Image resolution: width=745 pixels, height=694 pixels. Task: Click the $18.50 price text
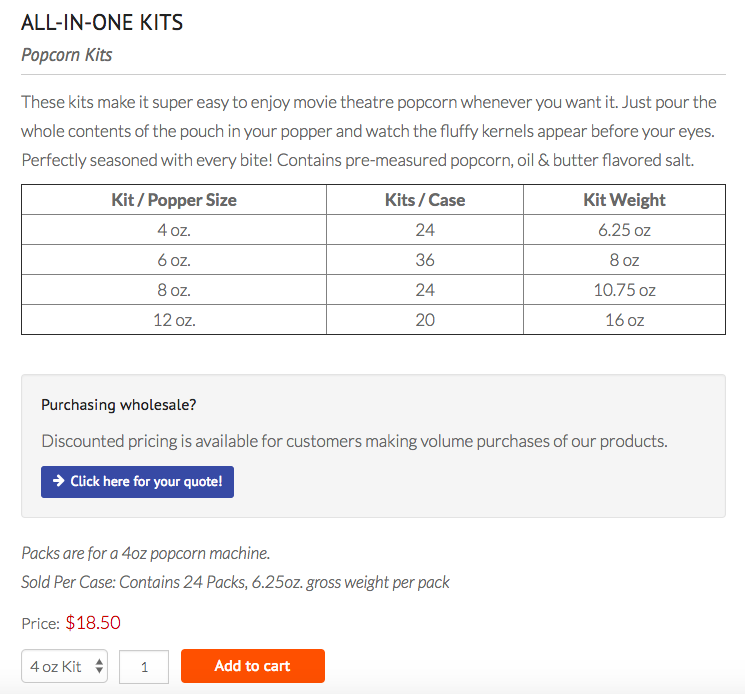point(93,623)
